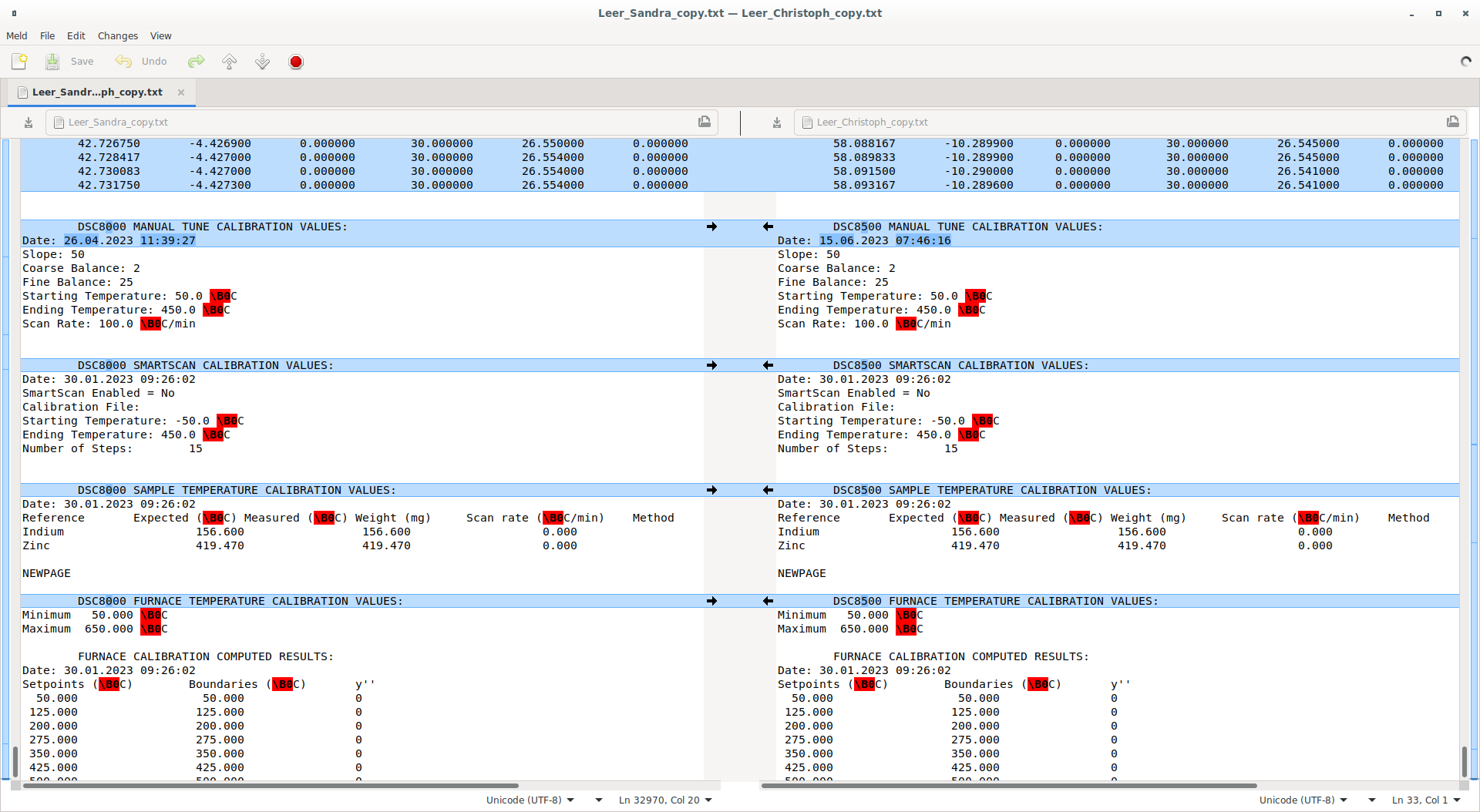1480x812 pixels.
Task: Click the Save file toolbar icon
Action: (x=52, y=62)
